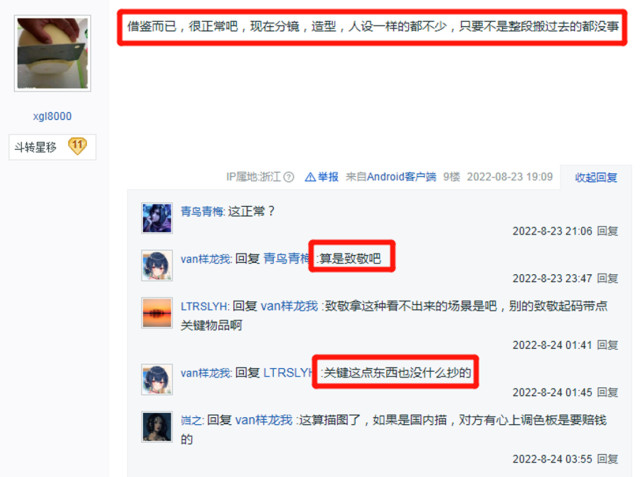Image resolution: width=641 pixels, height=477 pixels.
Task: Click 回复 beside the 03:55 comment
Action: pos(607,459)
